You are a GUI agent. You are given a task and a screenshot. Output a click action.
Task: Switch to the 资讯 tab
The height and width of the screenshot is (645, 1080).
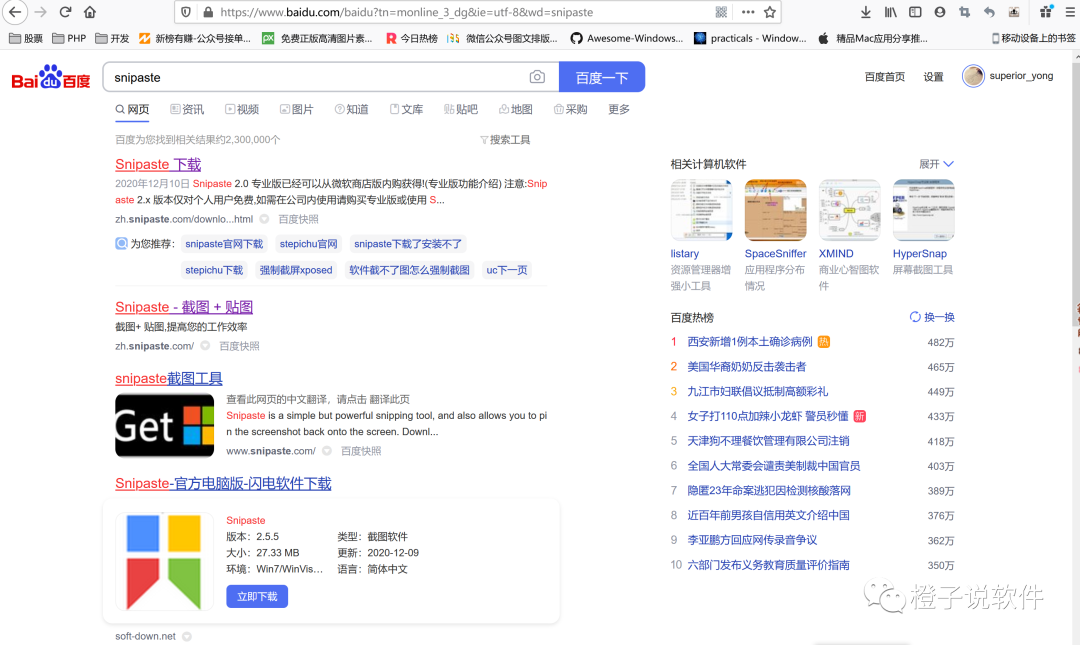point(187,110)
